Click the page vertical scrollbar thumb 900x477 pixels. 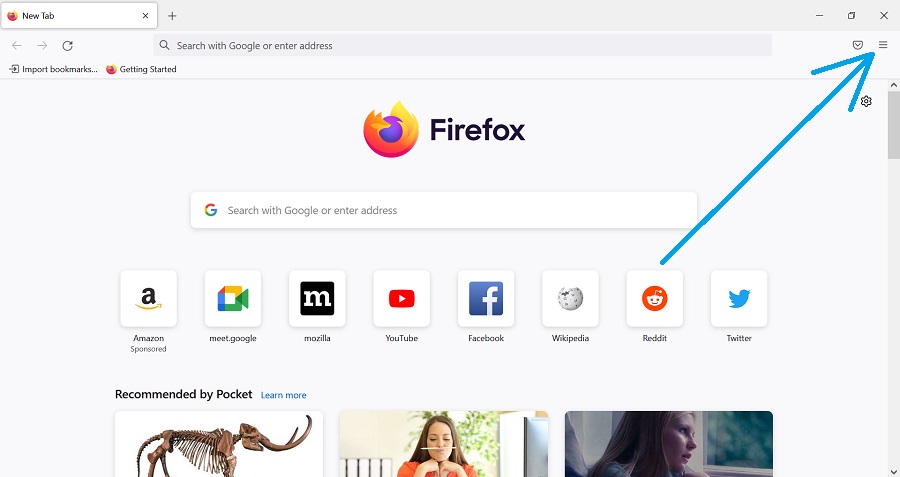(894, 125)
